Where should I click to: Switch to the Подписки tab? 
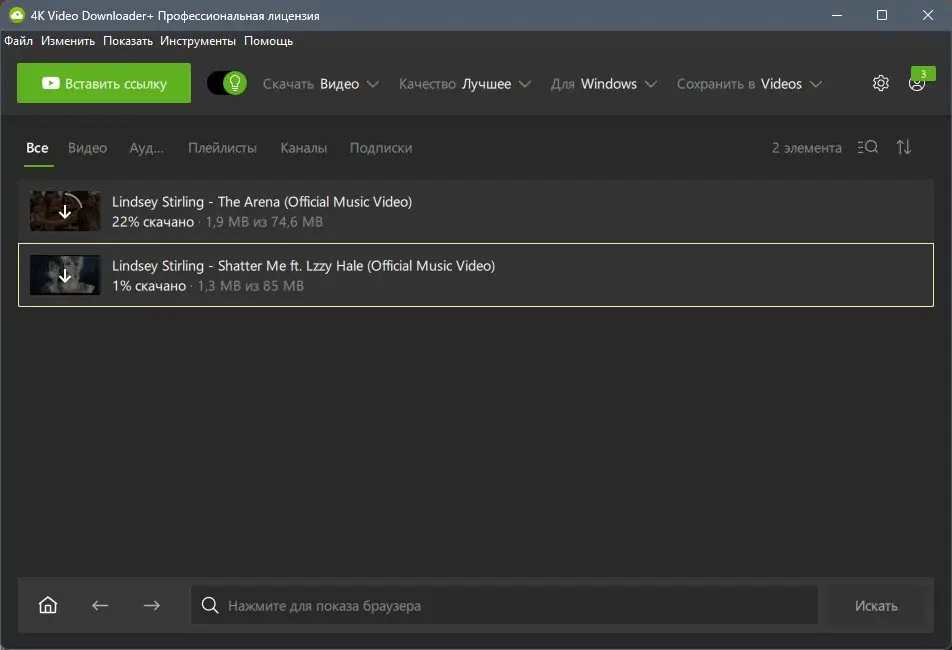click(381, 147)
